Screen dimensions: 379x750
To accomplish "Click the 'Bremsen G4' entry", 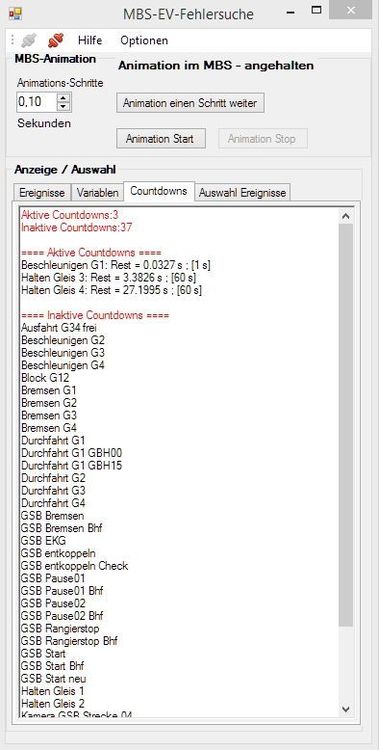I will pos(49,428).
